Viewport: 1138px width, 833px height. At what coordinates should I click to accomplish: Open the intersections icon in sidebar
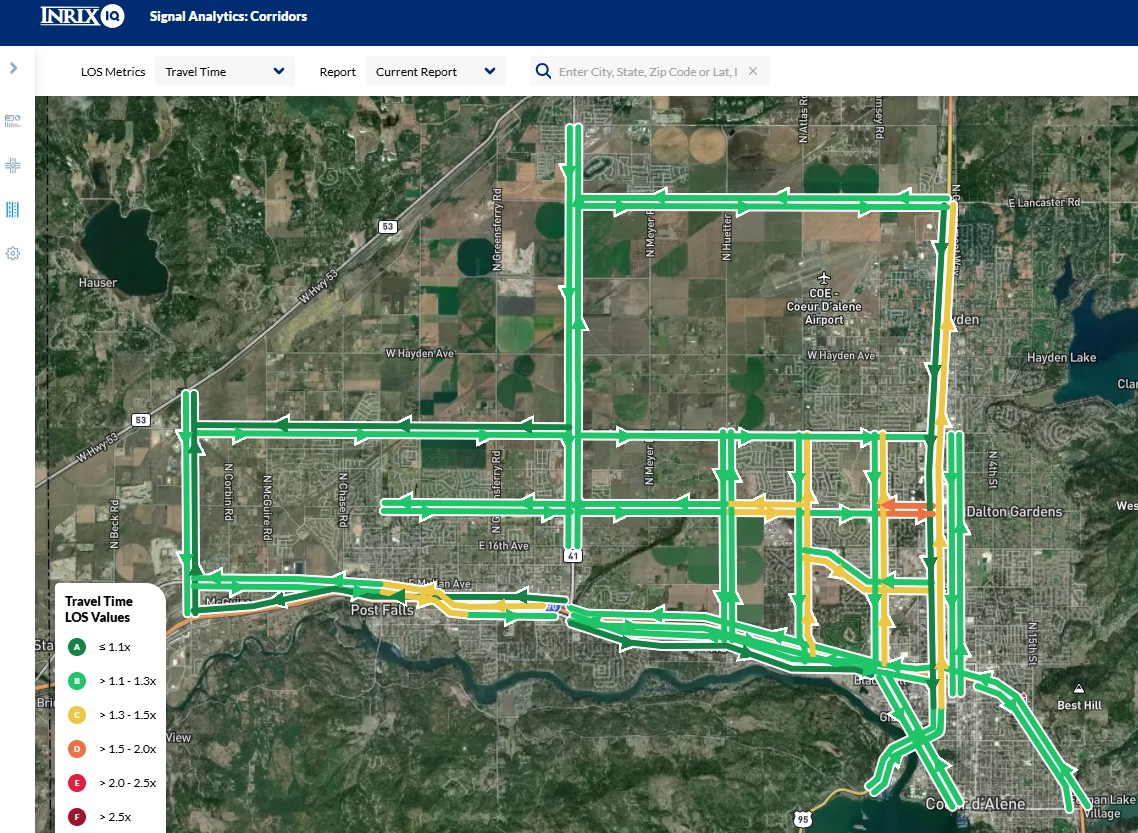click(13, 165)
